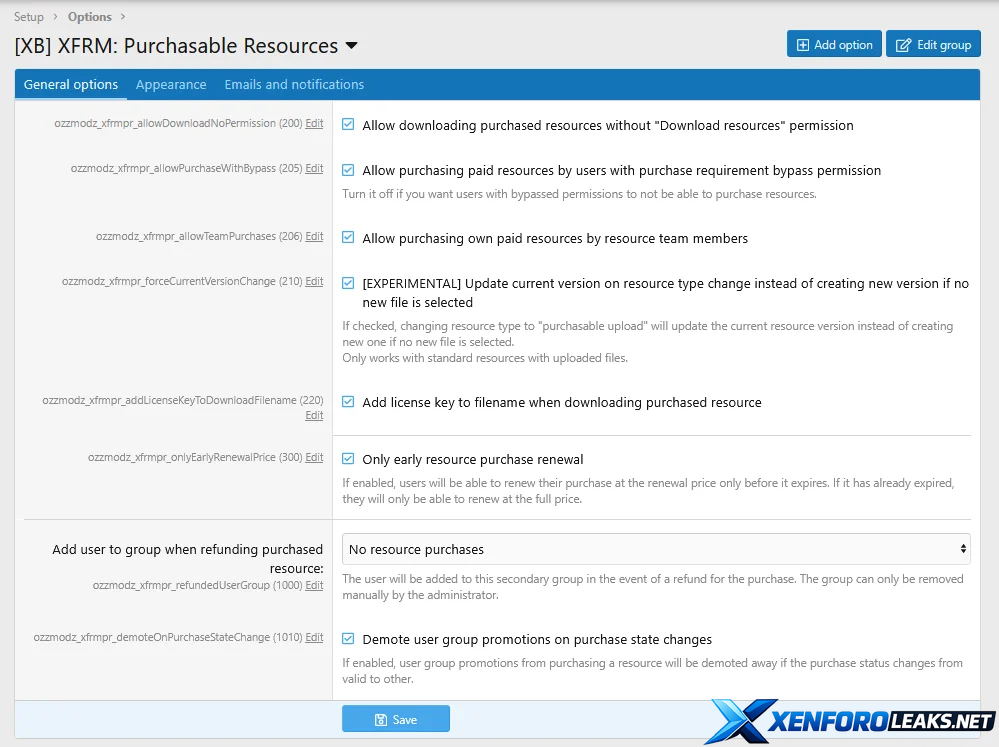999x747 pixels.
Task: Uncheck Demote user group promotions checkbox
Action: tap(348, 639)
